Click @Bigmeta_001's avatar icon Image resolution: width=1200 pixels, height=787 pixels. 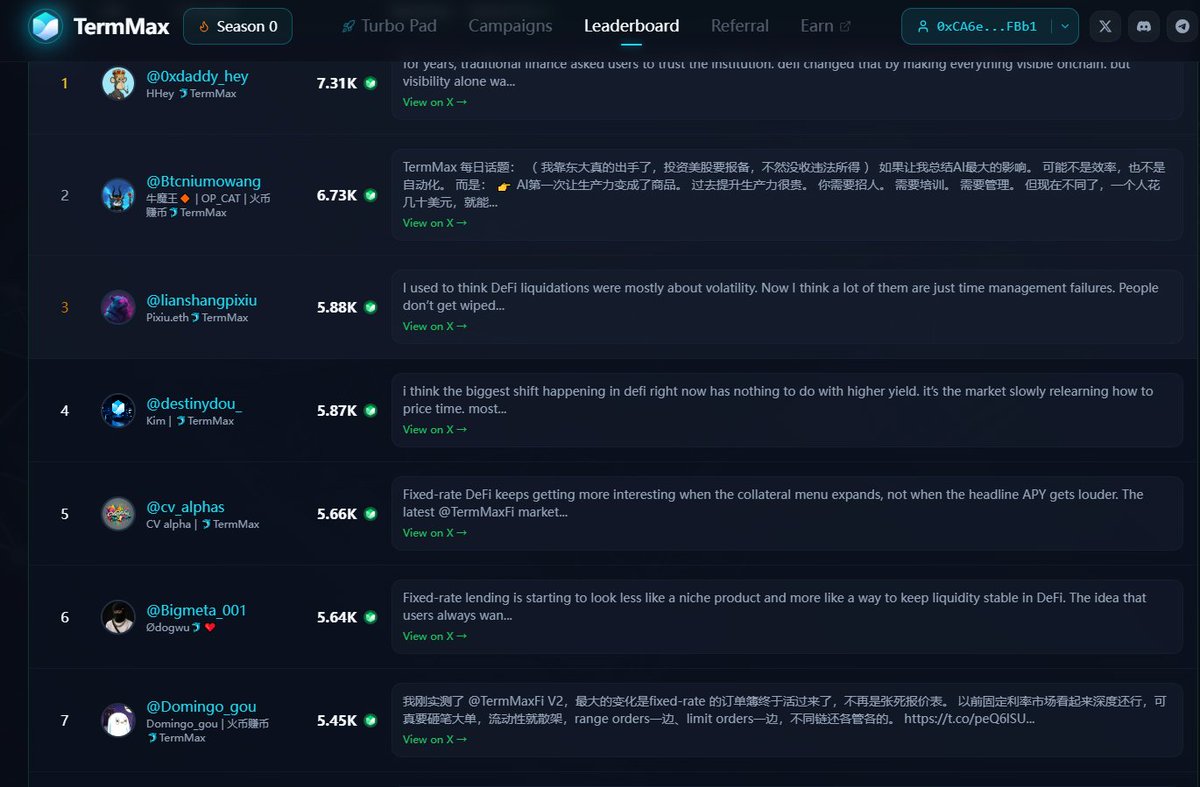(x=118, y=617)
